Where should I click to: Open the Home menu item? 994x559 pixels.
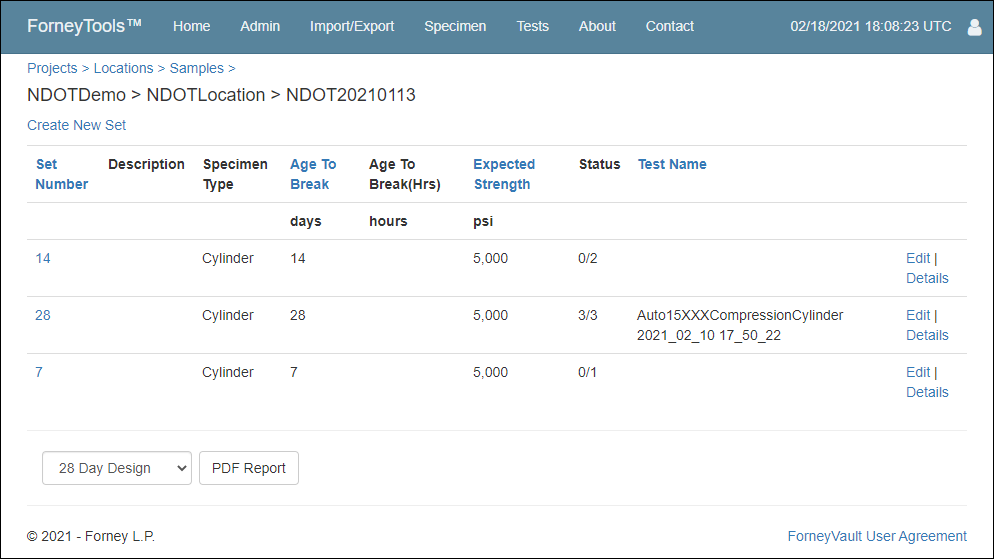click(x=191, y=27)
